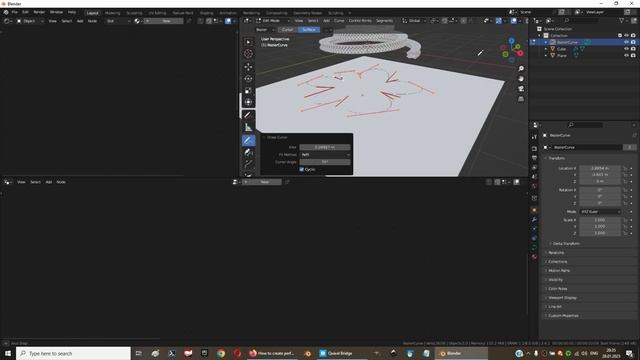Click the New material button in node editor
The height and width of the screenshot is (360, 640).
click(164, 21)
